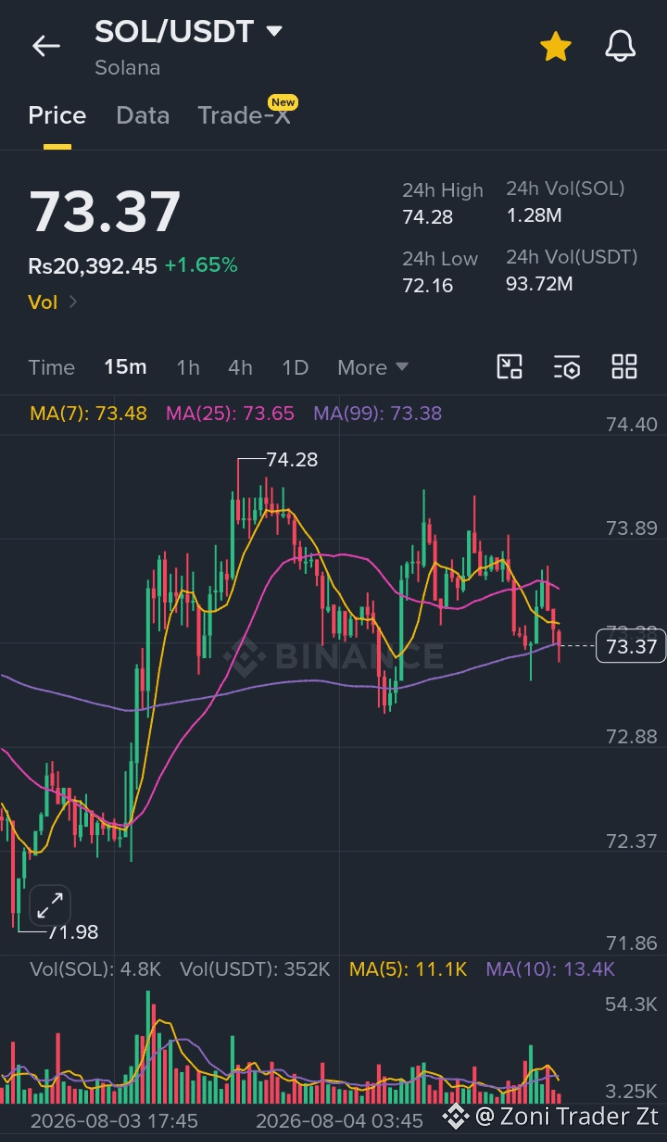Viewport: 667px width, 1142px height.
Task: Select the 1D chart interval
Action: 295,368
